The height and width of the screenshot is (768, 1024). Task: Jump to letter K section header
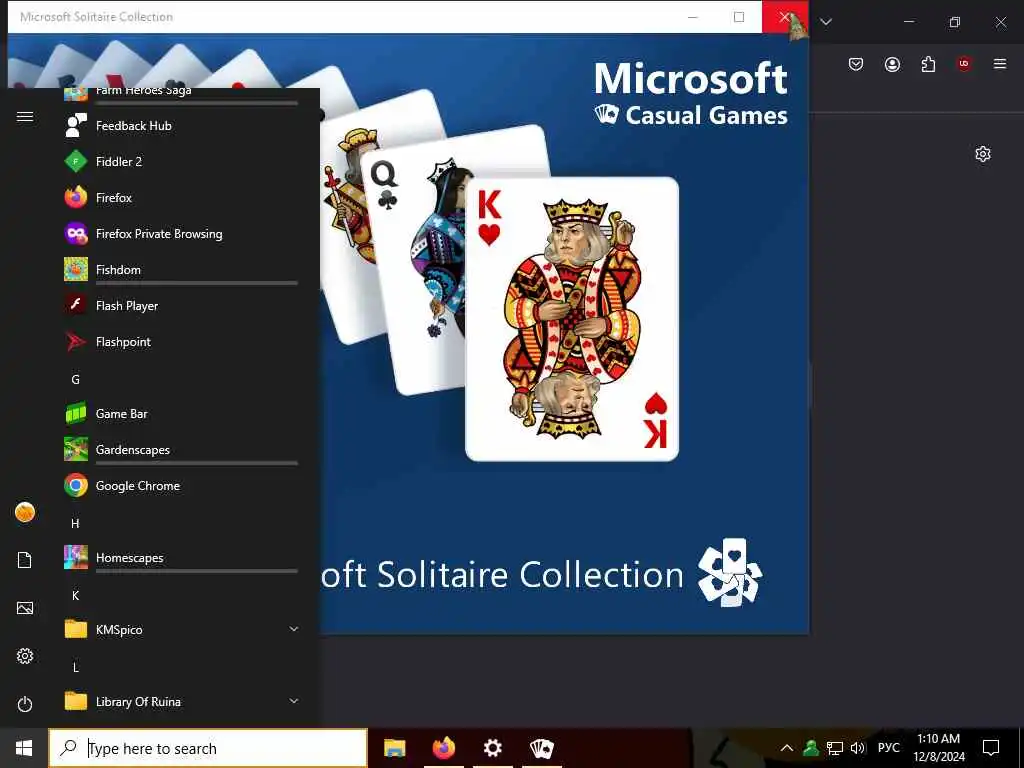75,595
